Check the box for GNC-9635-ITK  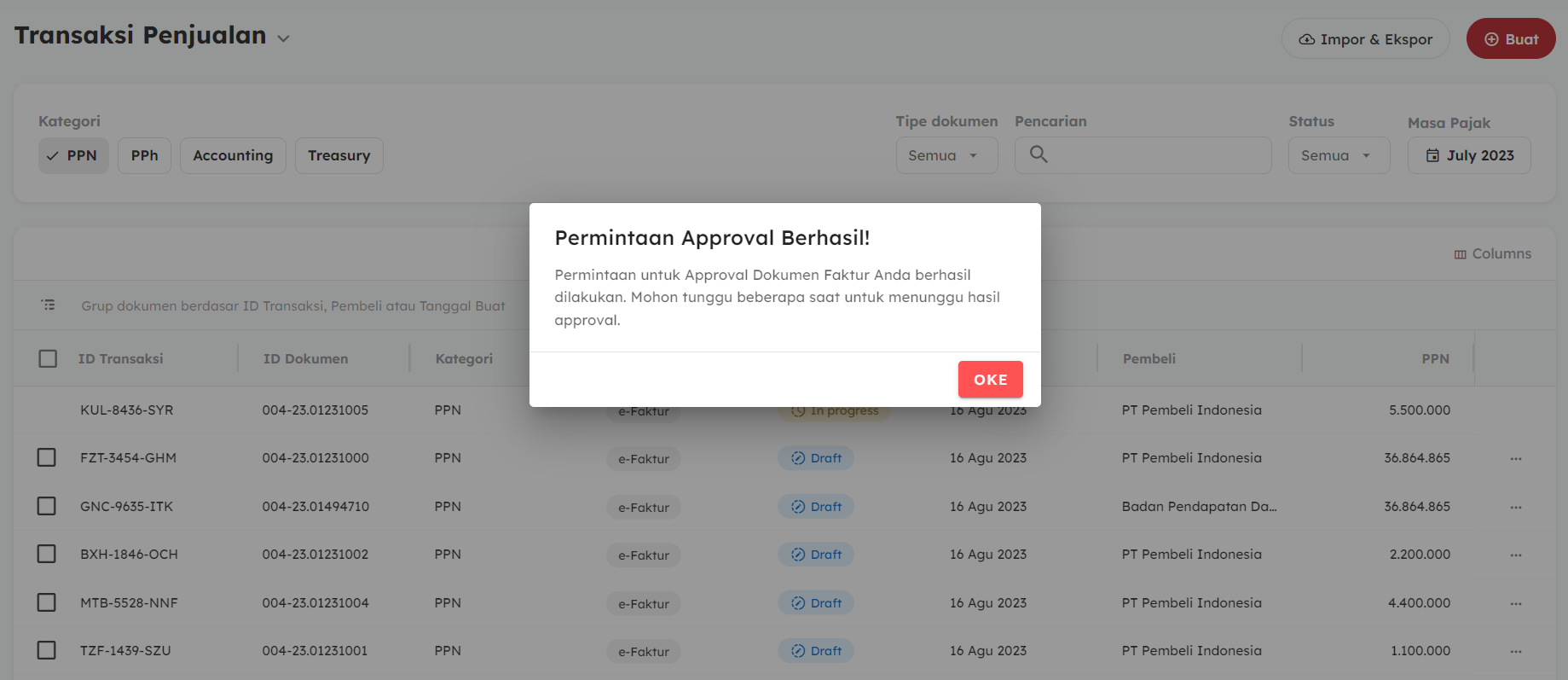pyautogui.click(x=47, y=506)
